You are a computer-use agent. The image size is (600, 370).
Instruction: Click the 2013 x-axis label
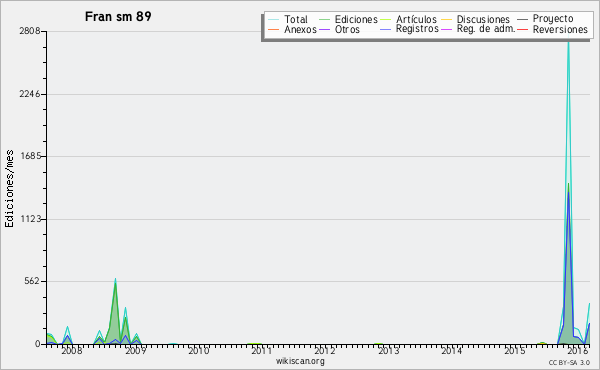[388, 351]
